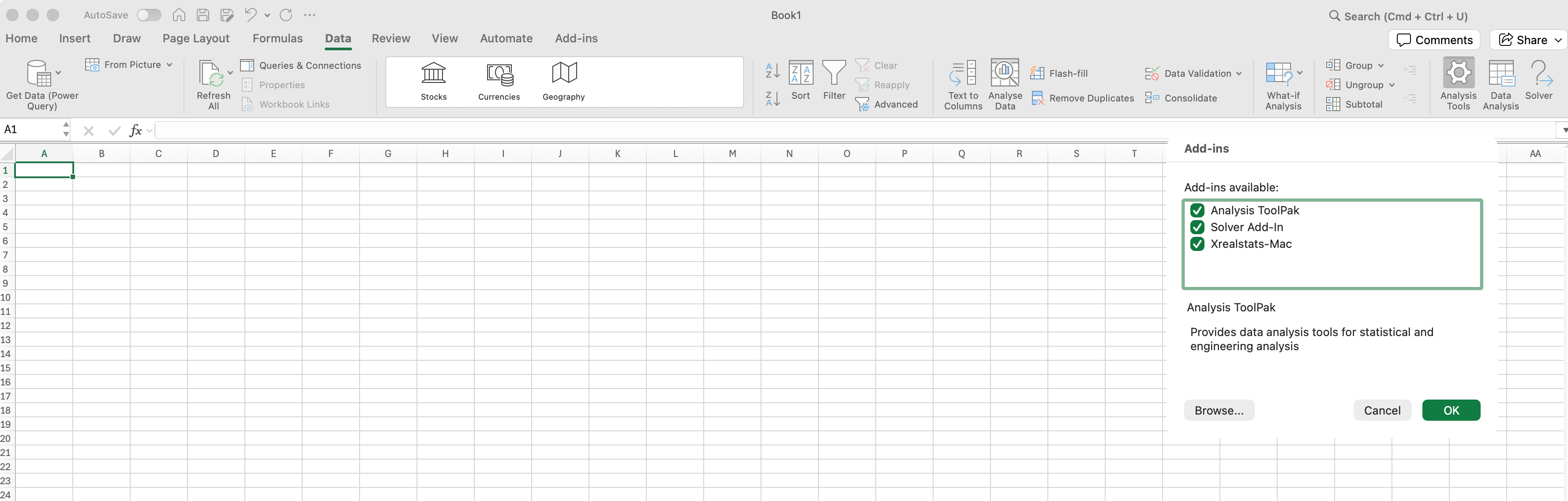1568x501 pixels.
Task: Click the Select All corner triangle
Action: click(x=8, y=153)
